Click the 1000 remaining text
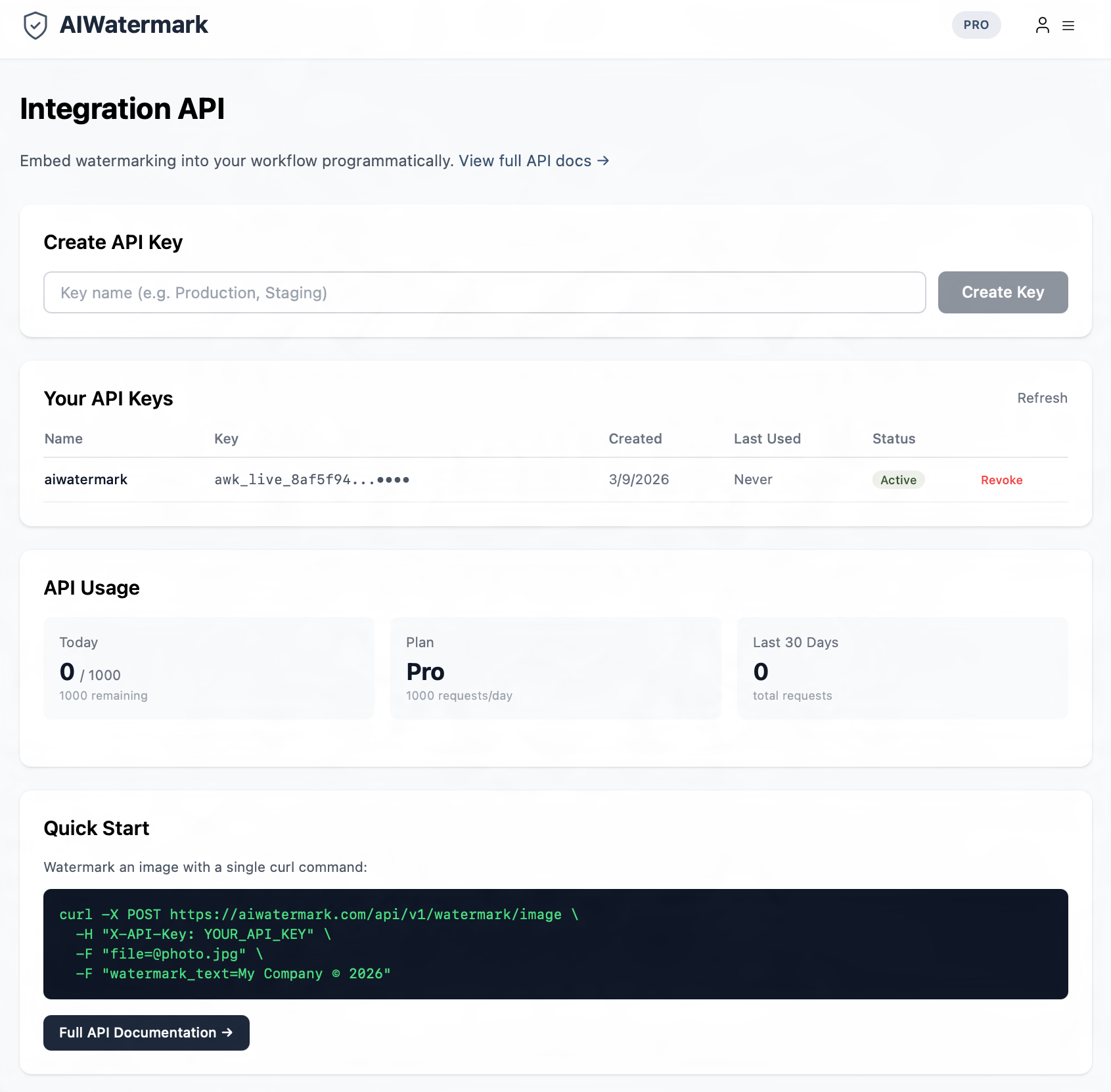Image resolution: width=1111 pixels, height=1092 pixels. pos(103,696)
